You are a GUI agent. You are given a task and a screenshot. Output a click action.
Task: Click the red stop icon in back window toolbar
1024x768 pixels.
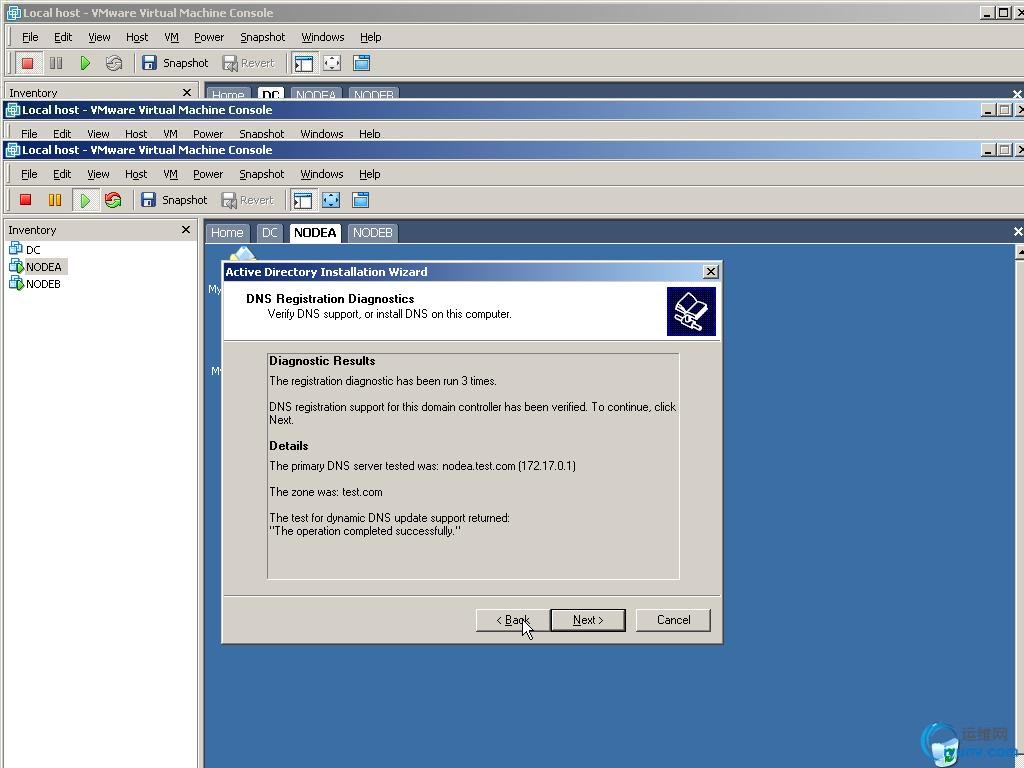(27, 63)
